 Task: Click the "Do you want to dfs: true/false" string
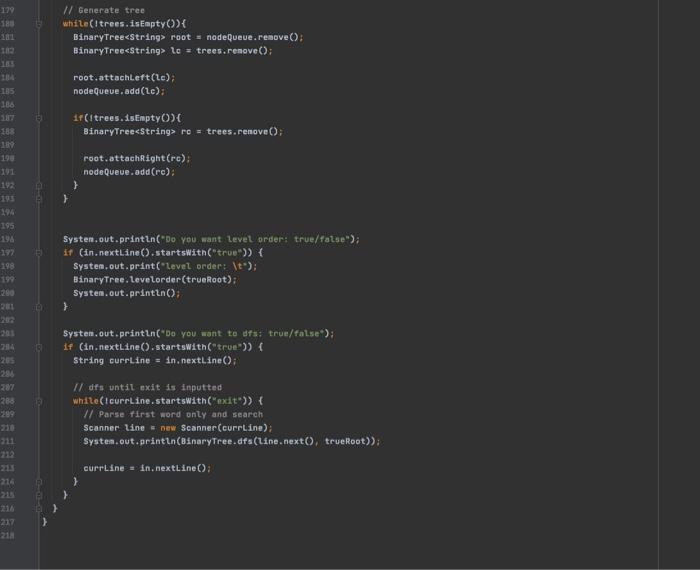click(x=242, y=334)
